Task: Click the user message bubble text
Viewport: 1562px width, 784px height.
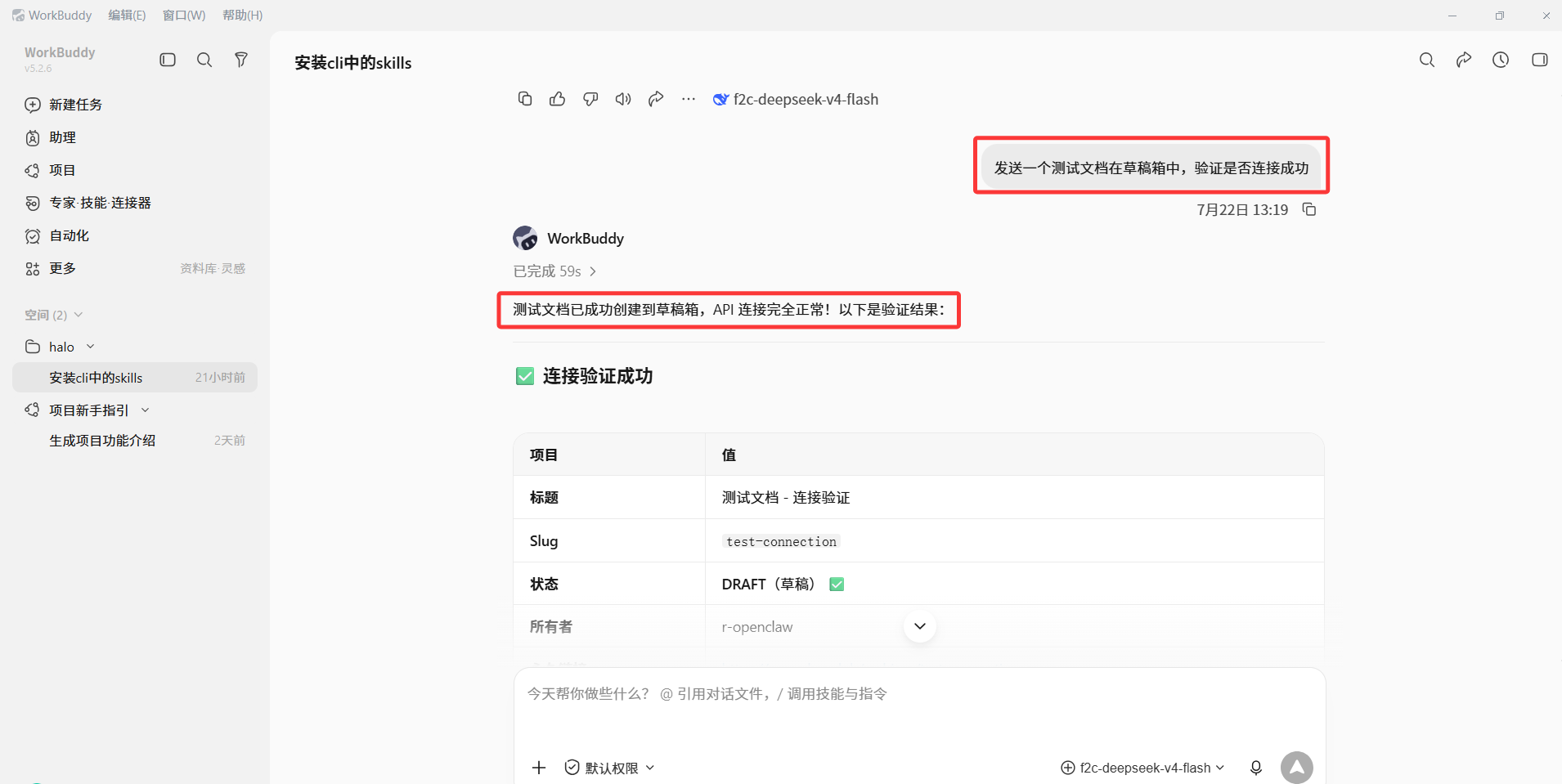Action: pos(1151,168)
